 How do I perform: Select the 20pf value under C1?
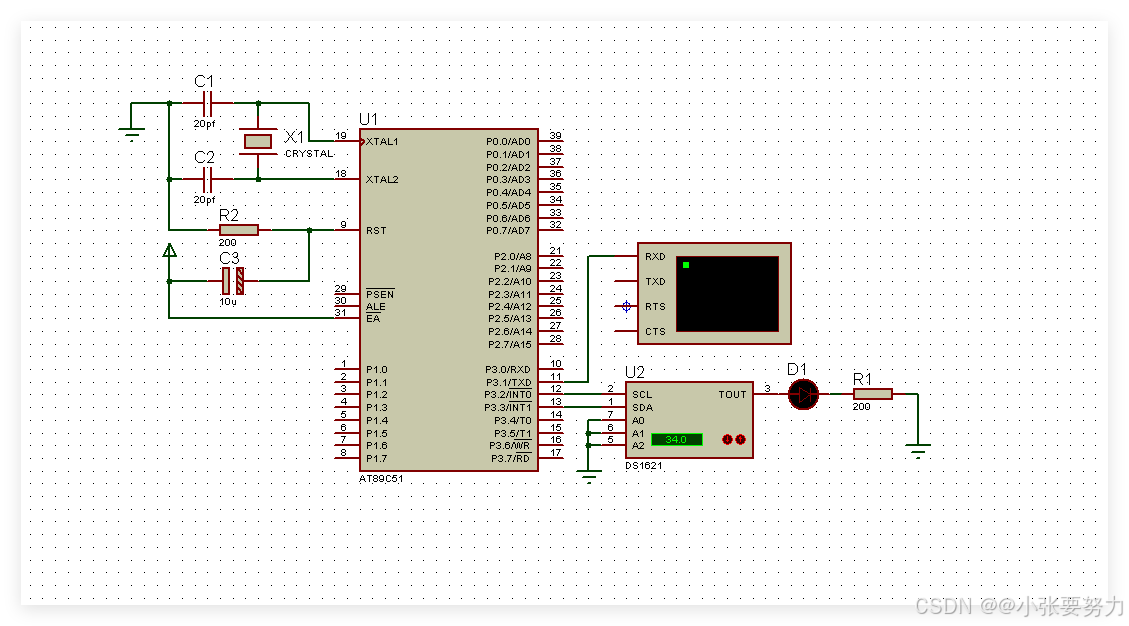click(204, 124)
